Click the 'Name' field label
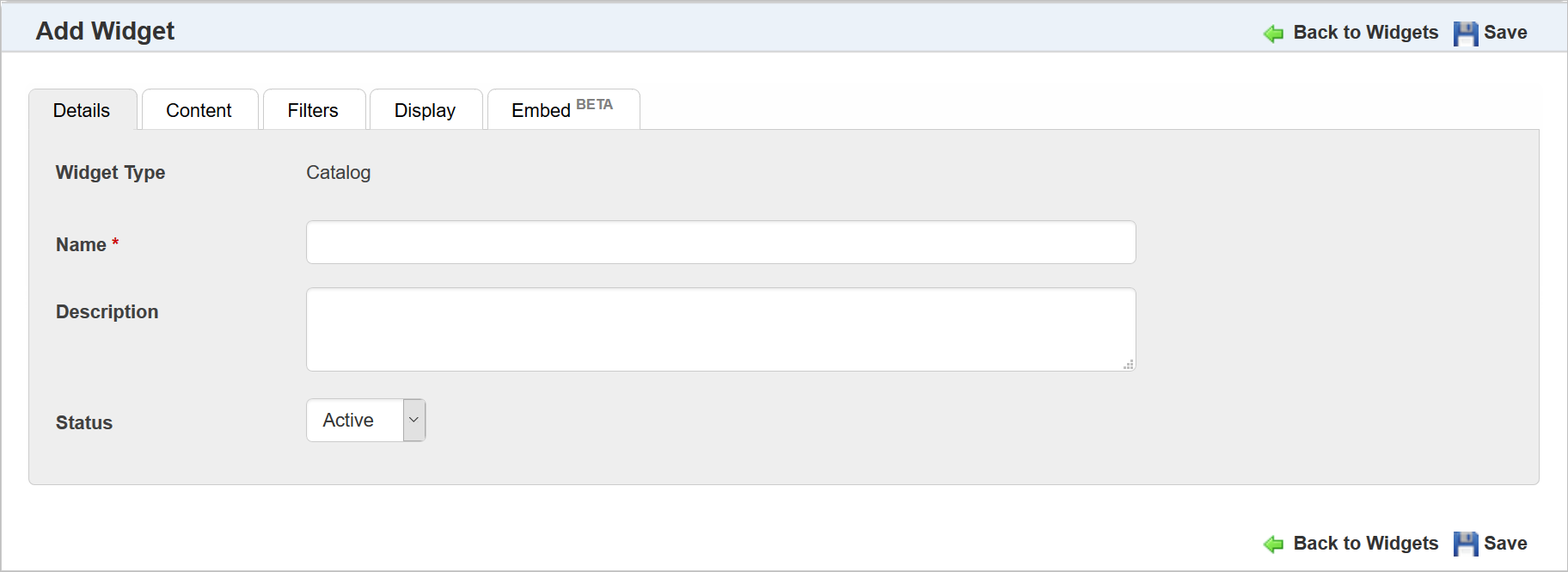The height and width of the screenshot is (572, 1568). tap(82, 245)
